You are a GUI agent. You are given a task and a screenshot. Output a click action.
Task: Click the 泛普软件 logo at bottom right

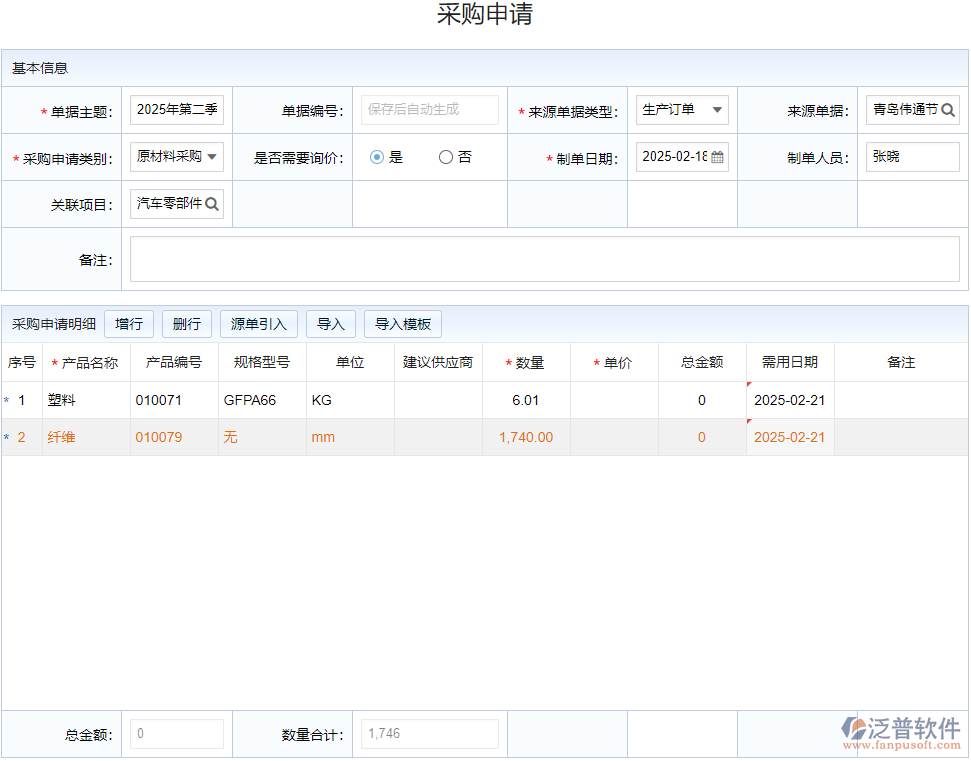click(x=895, y=728)
